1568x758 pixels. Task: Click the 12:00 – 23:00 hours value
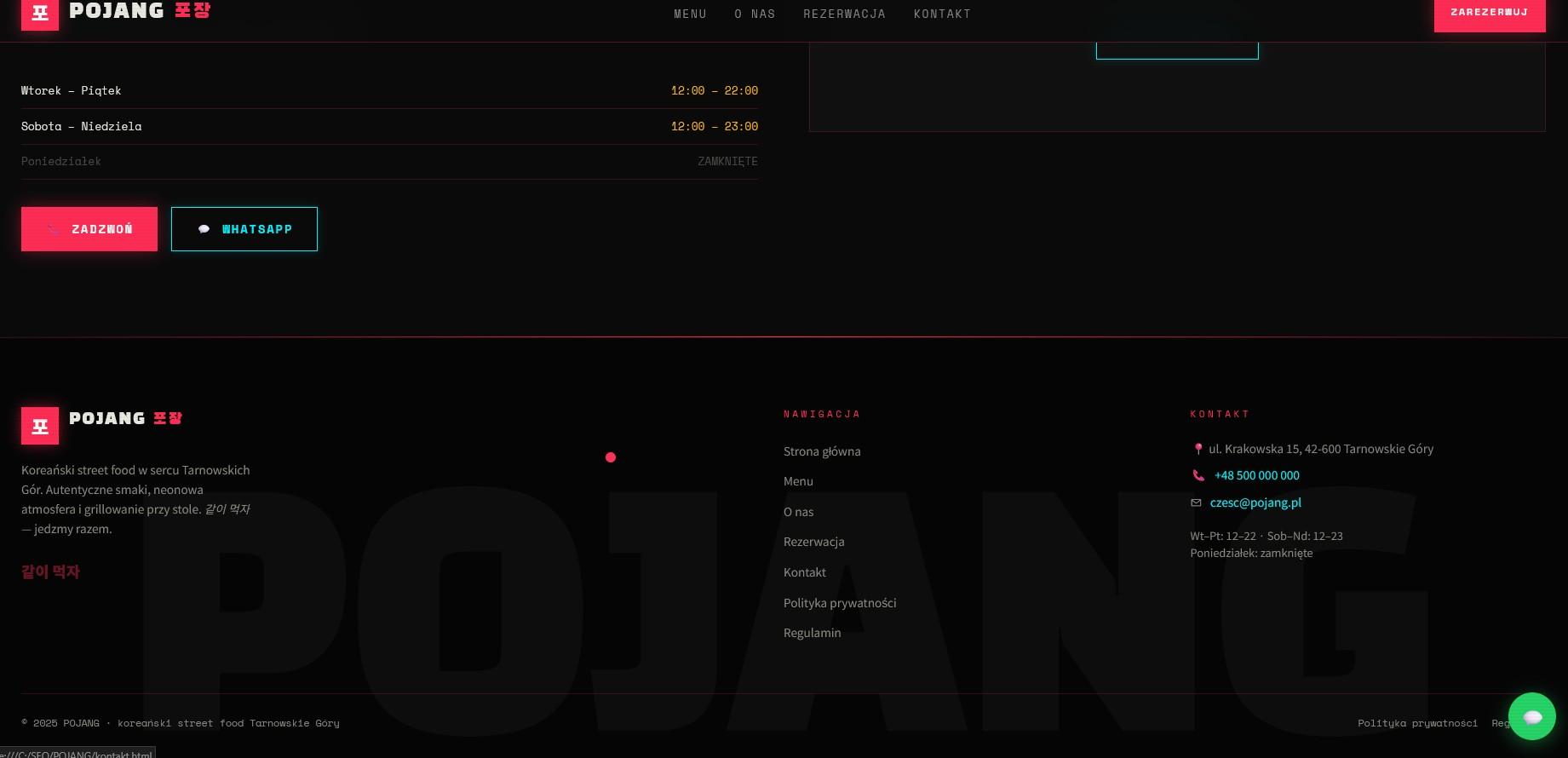click(715, 126)
